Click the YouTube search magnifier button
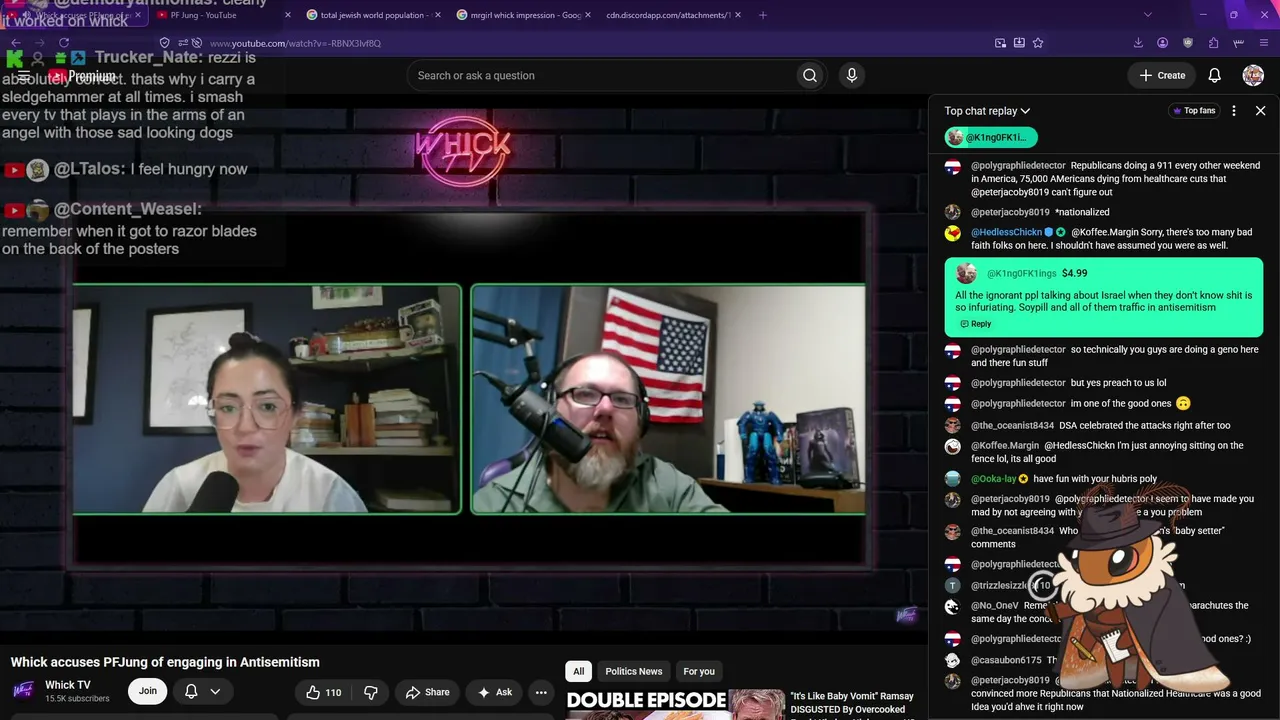Screen dimensions: 1280x720 click(x=810, y=75)
